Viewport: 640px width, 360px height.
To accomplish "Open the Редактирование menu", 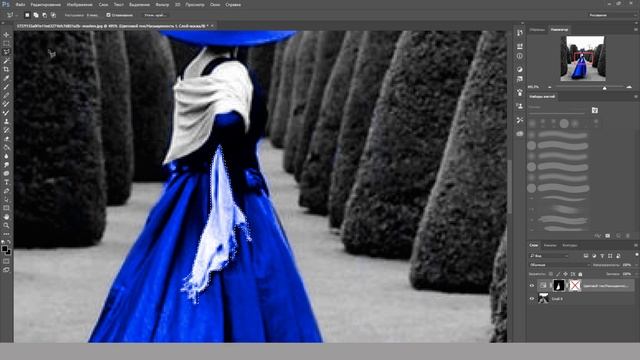I will coord(46,5).
